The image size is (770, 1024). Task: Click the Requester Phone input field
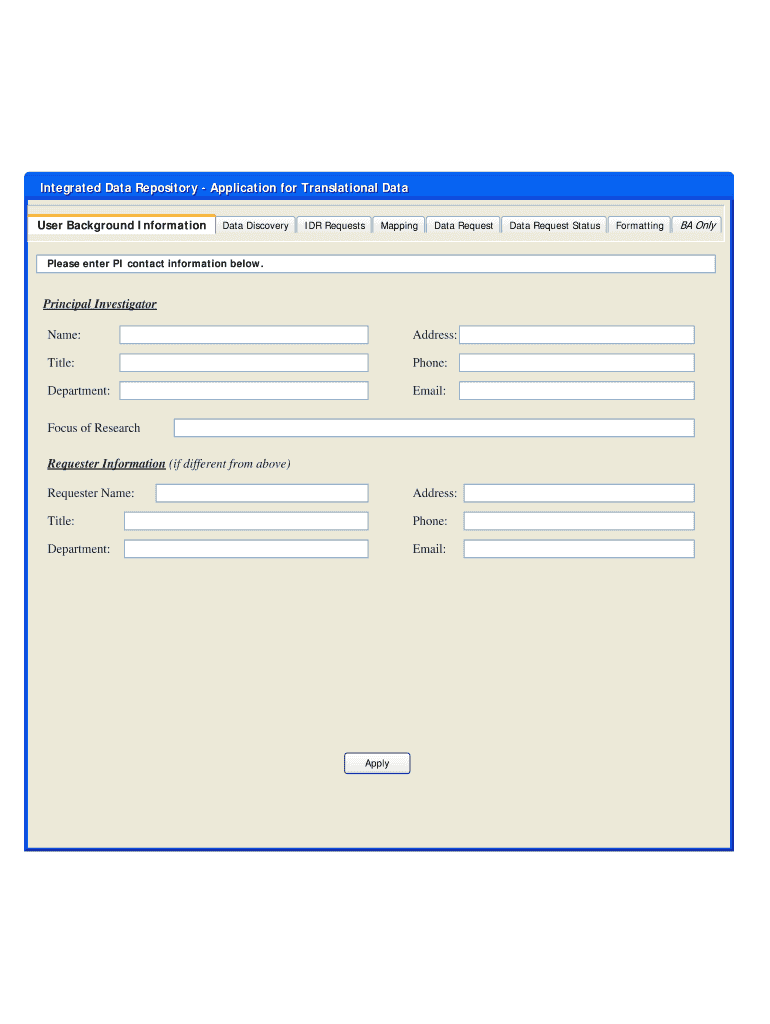point(578,521)
